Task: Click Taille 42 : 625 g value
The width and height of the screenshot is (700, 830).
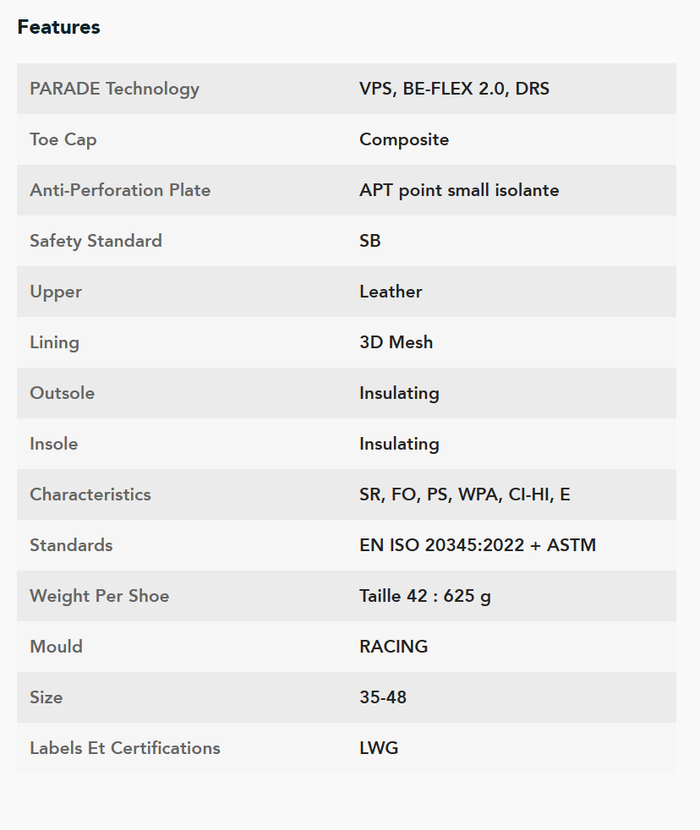Action: (x=425, y=596)
